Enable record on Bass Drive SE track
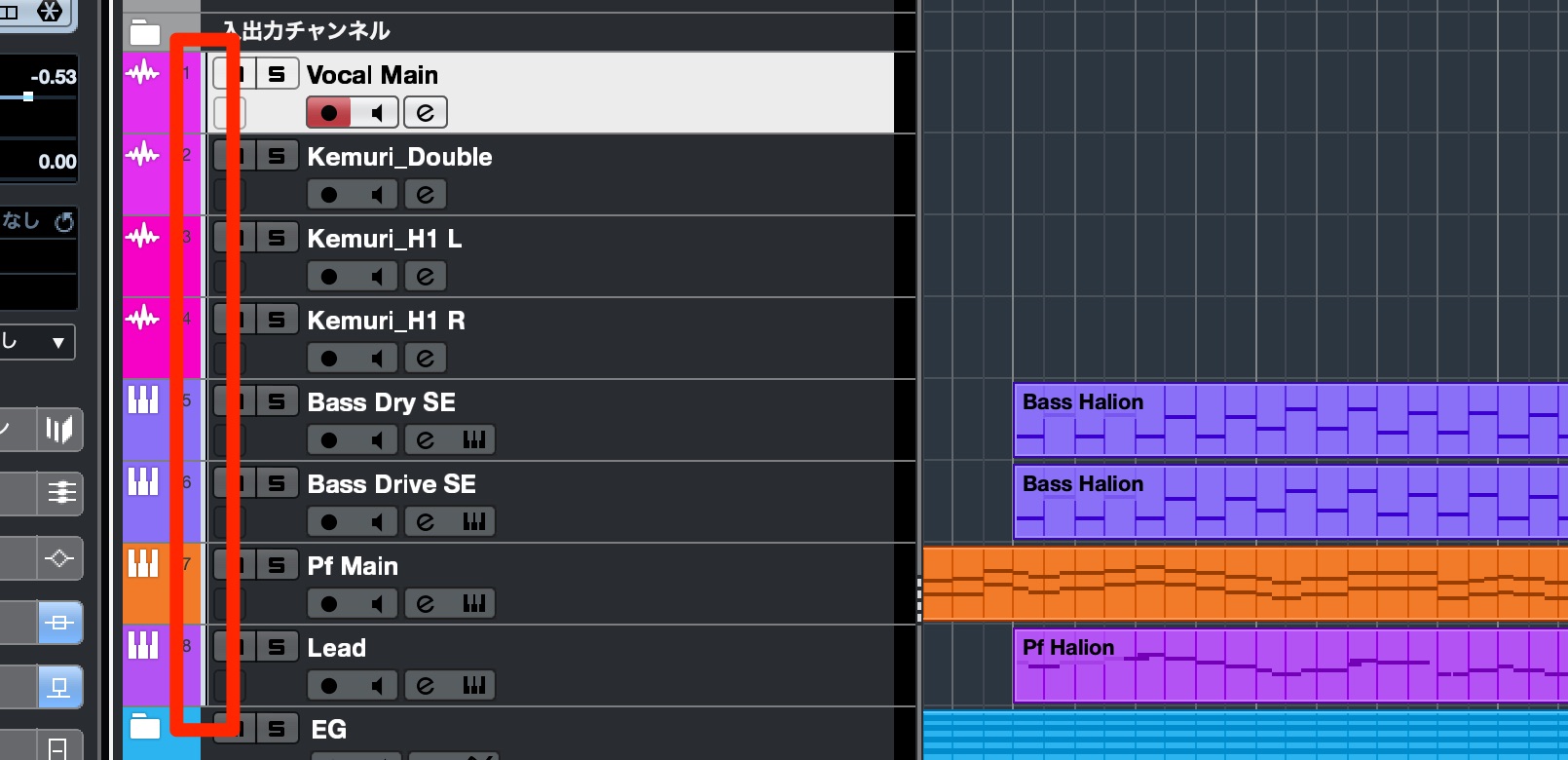 329,522
